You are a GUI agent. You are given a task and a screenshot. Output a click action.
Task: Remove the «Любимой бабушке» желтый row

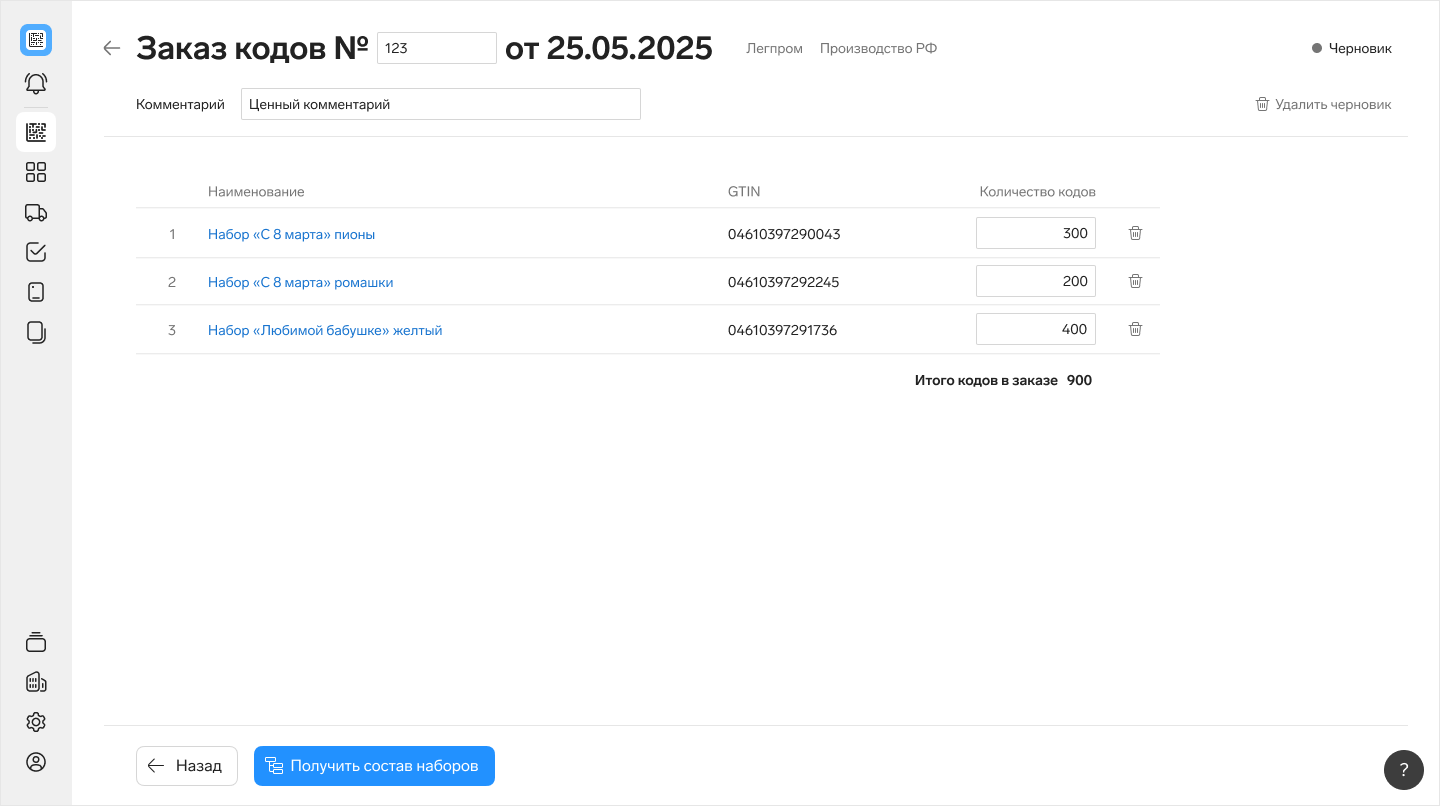click(1135, 329)
